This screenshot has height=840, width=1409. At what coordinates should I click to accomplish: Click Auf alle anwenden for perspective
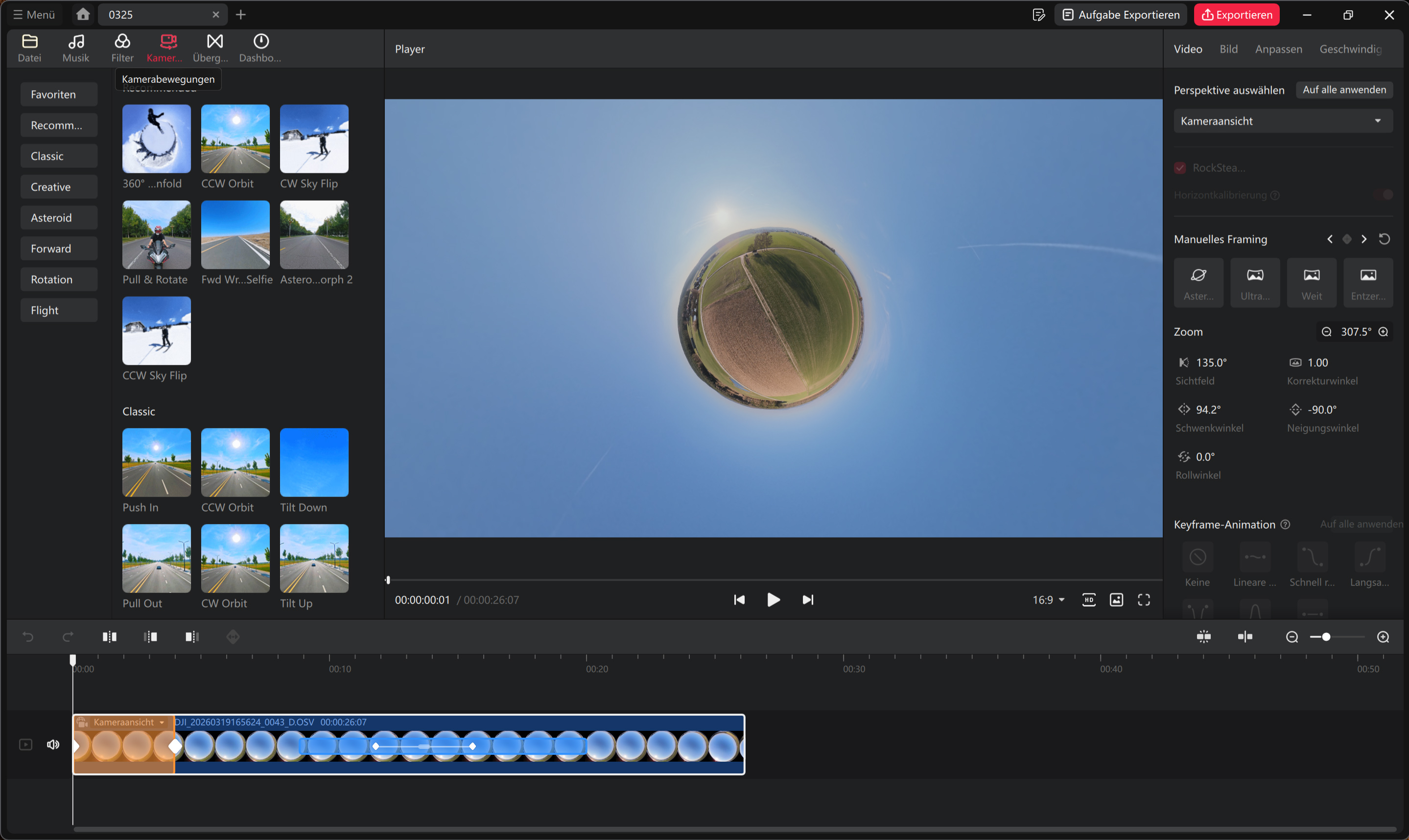1343,90
